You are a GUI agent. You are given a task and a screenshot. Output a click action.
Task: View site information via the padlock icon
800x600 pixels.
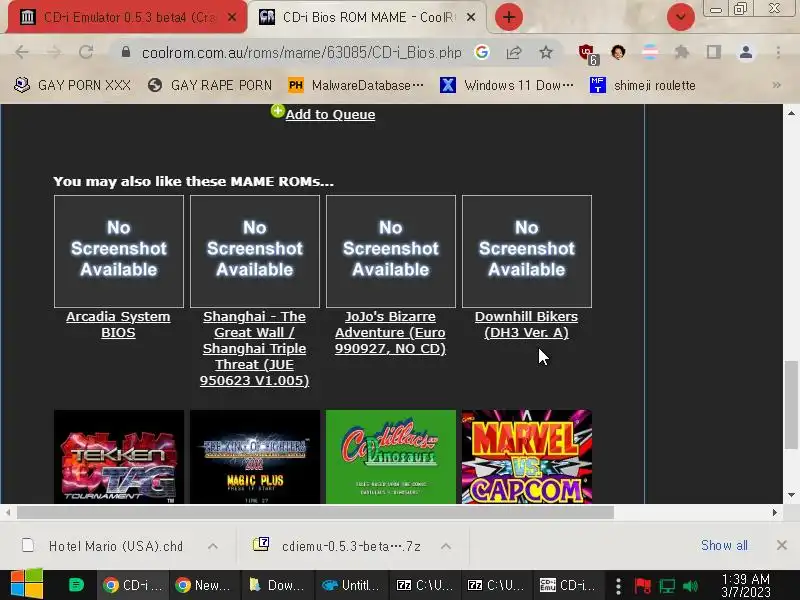[x=126, y=52]
